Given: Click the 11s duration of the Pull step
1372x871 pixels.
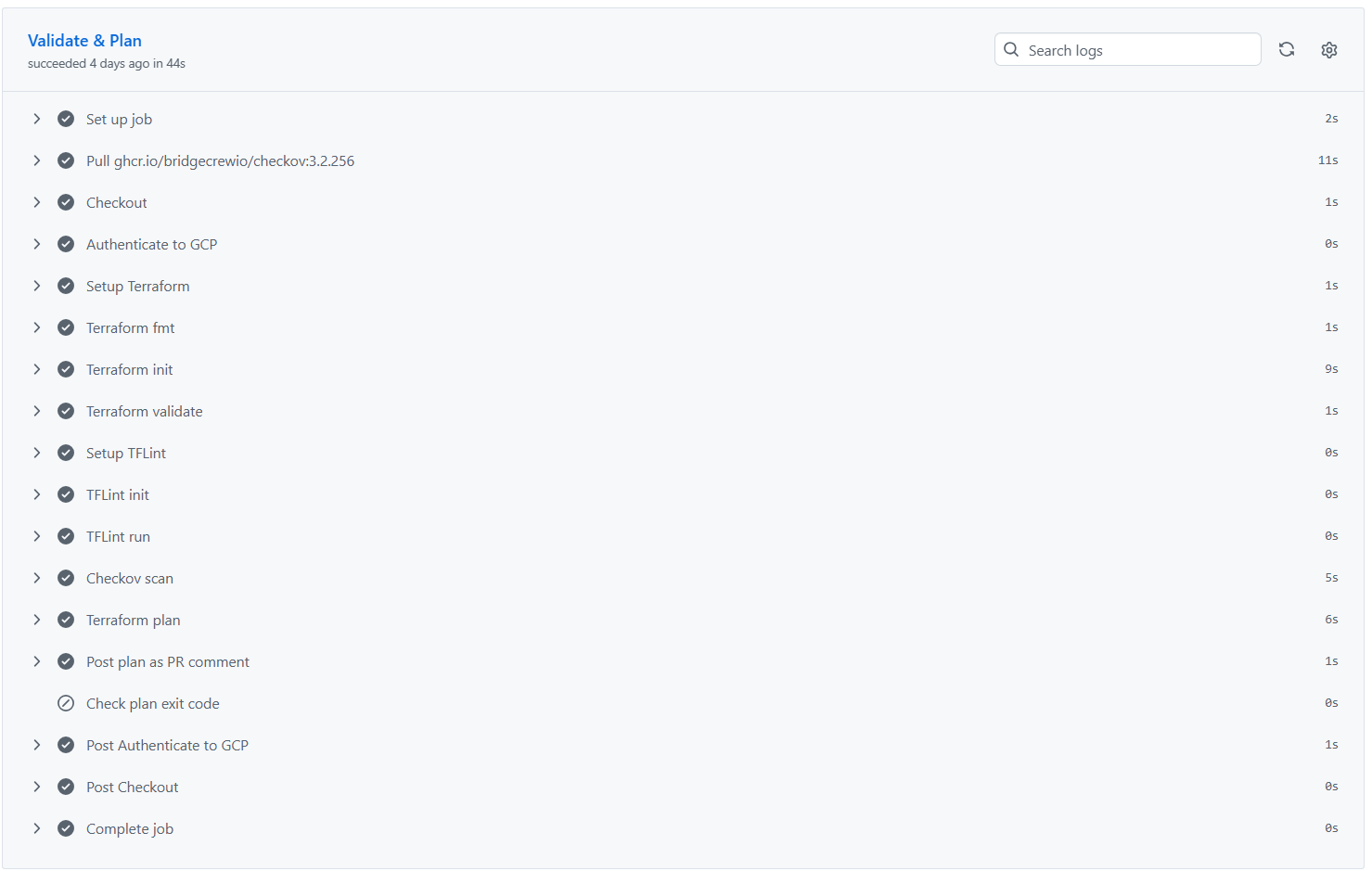Looking at the screenshot, I should pyautogui.click(x=1327, y=160).
